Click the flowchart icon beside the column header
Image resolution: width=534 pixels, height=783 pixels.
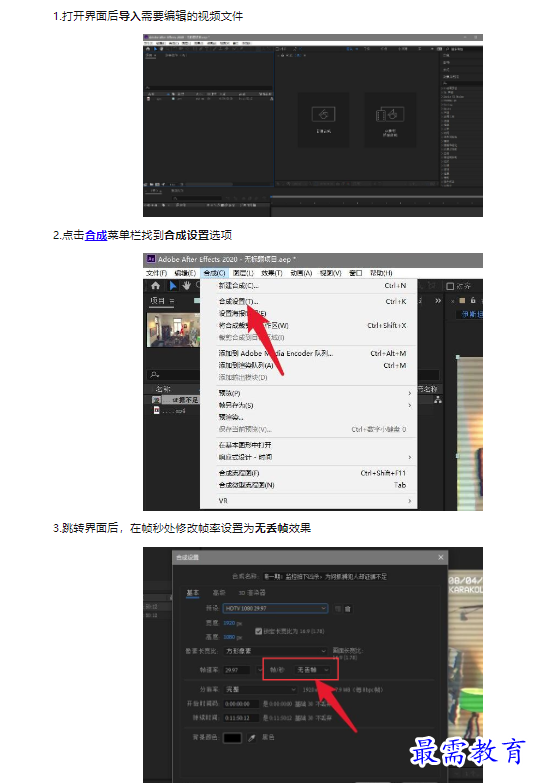point(438,400)
